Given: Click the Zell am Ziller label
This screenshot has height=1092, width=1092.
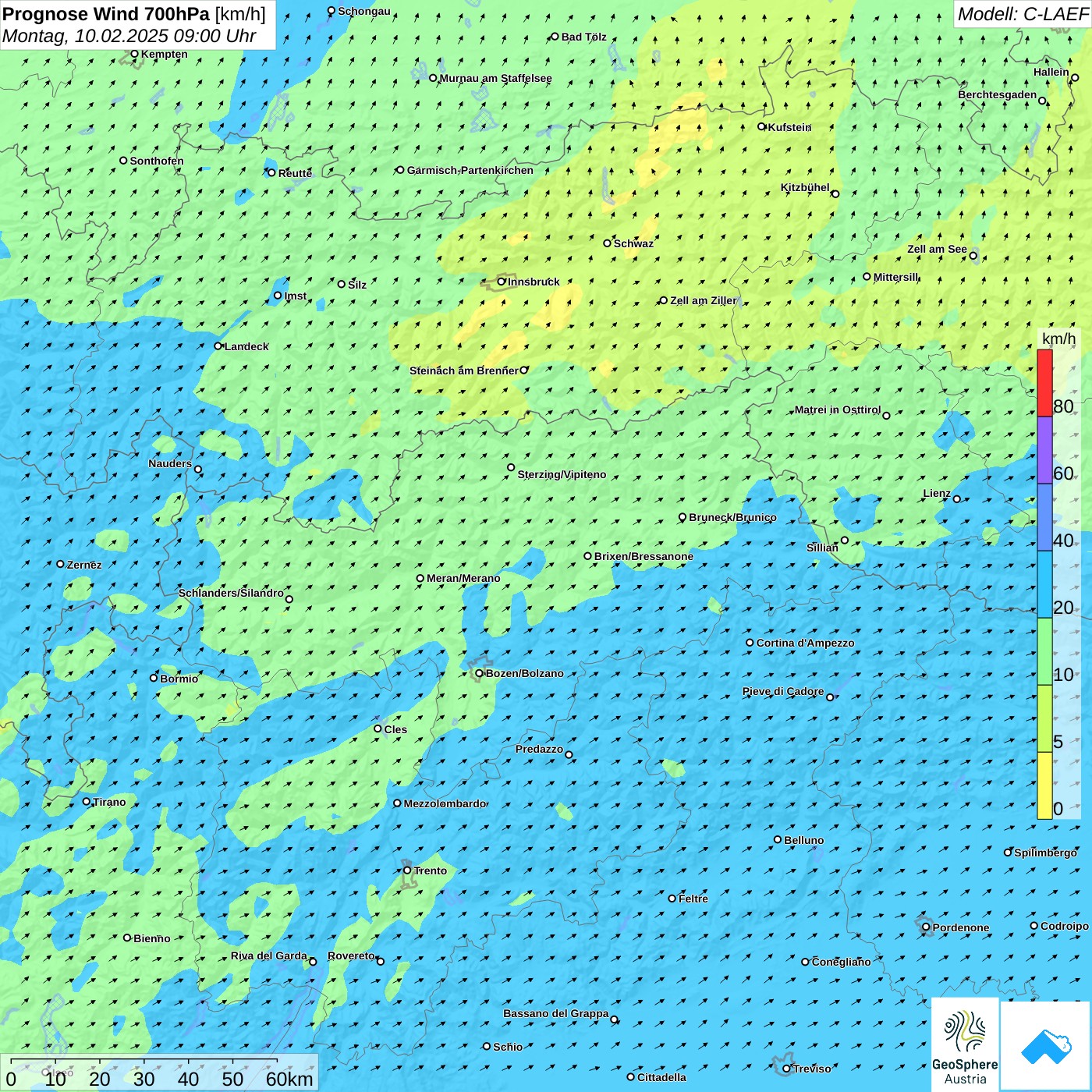Looking at the screenshot, I should pyautogui.click(x=704, y=300).
